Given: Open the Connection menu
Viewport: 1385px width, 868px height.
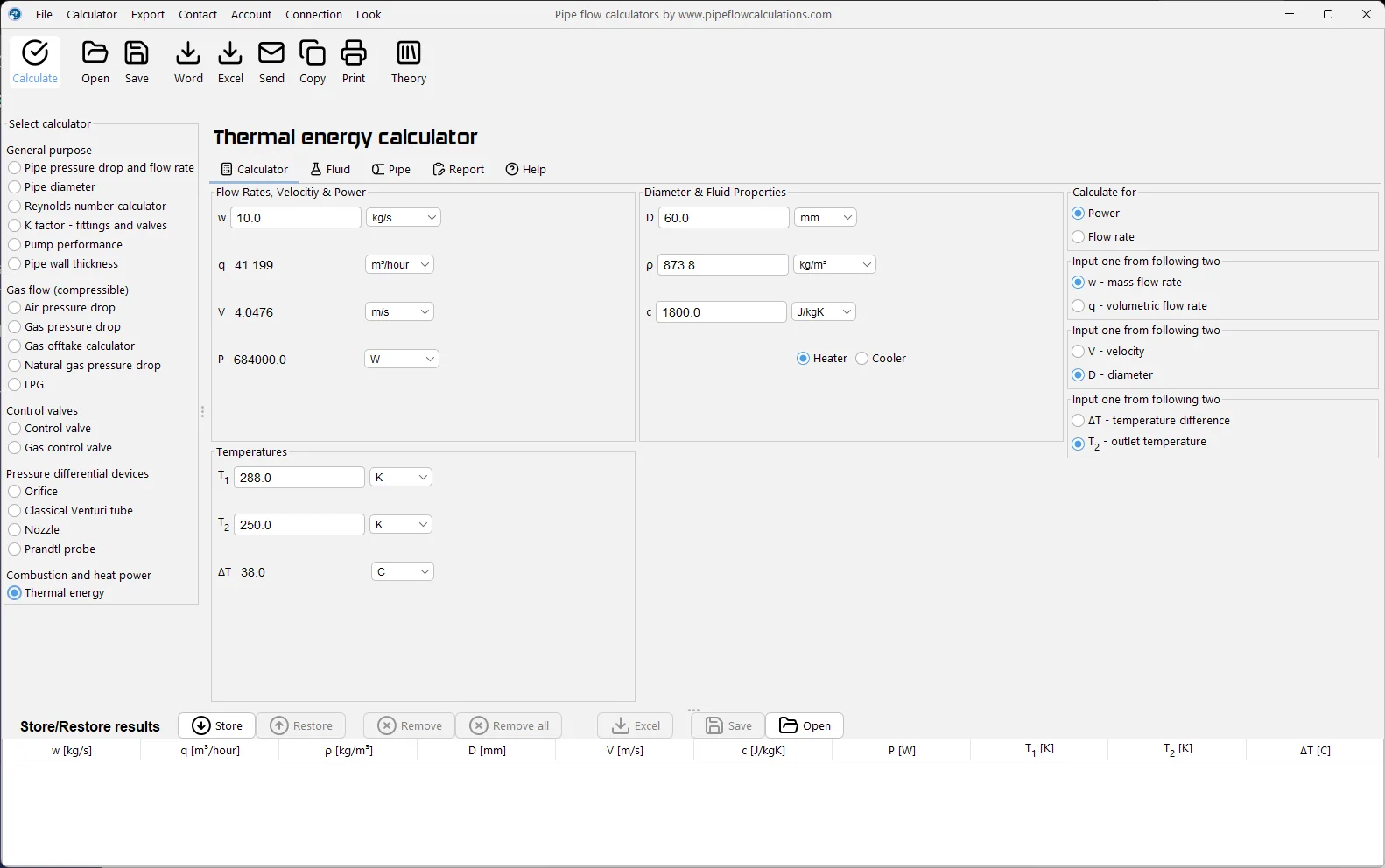Looking at the screenshot, I should (x=313, y=14).
